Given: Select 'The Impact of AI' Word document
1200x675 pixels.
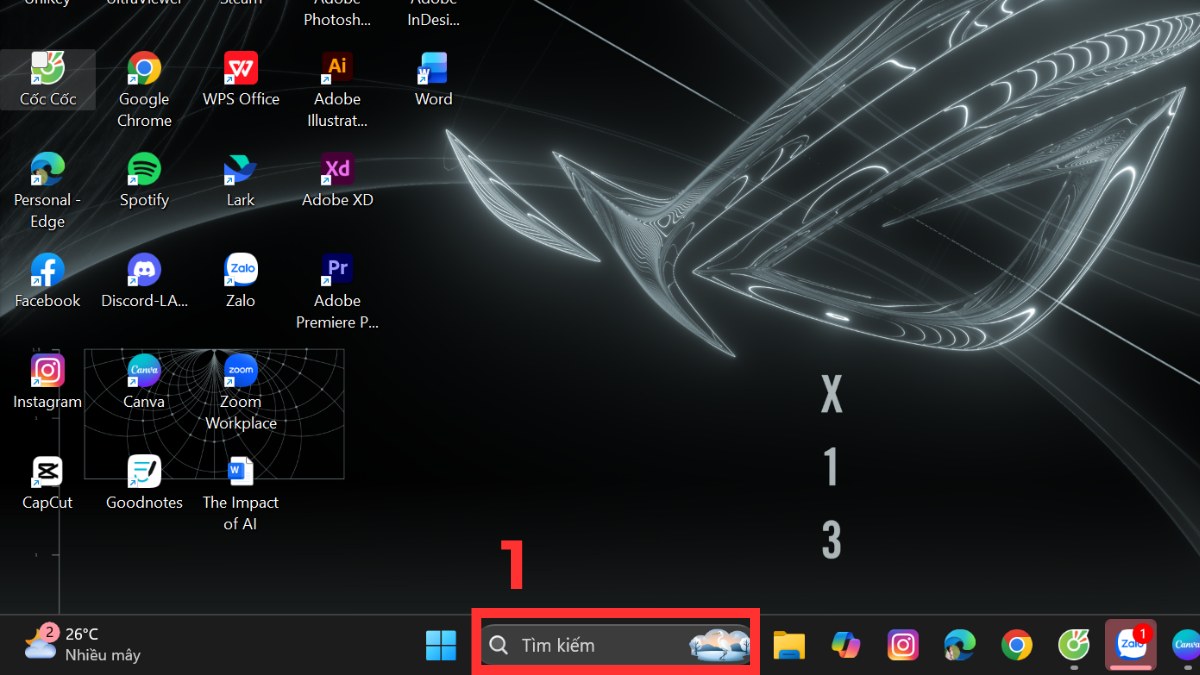Looking at the screenshot, I should [x=241, y=493].
